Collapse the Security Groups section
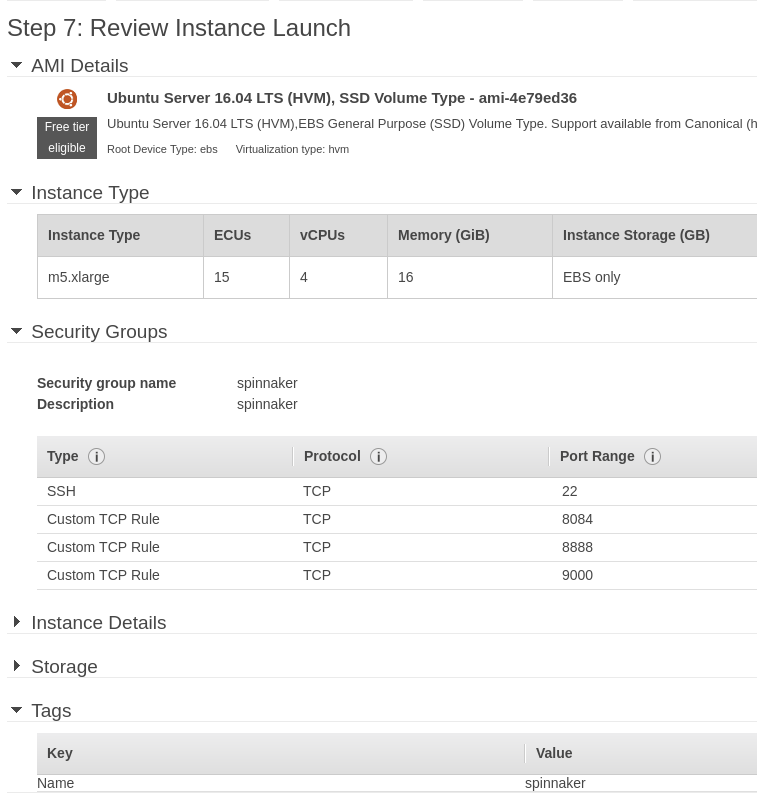Image resolution: width=757 pixels, height=806 pixels. pos(16,331)
